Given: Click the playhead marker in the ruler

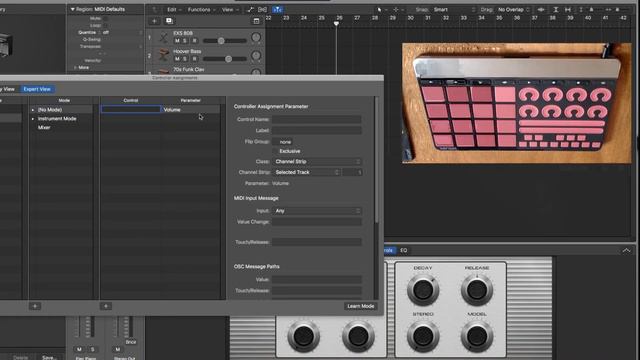Looking at the screenshot, I should pos(336,24).
